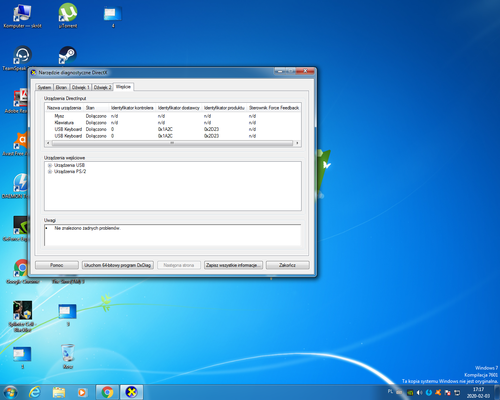Select the desktop image file named 4
500x400 pixels.
click(113, 17)
